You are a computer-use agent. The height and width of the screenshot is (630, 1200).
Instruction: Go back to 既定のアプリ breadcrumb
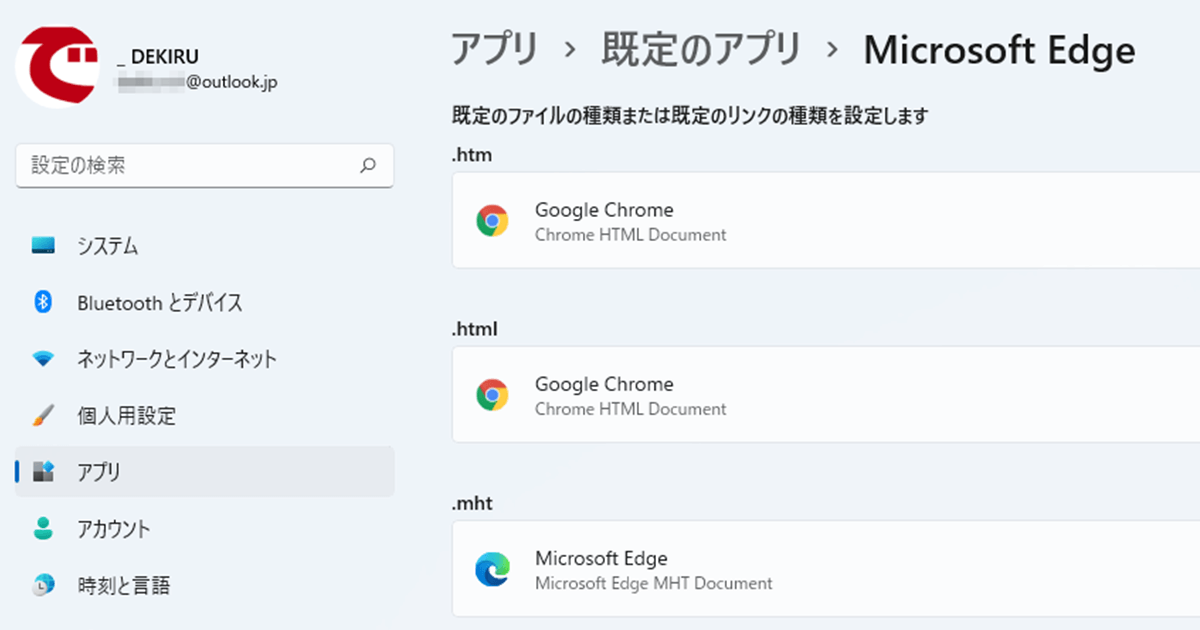(x=701, y=49)
